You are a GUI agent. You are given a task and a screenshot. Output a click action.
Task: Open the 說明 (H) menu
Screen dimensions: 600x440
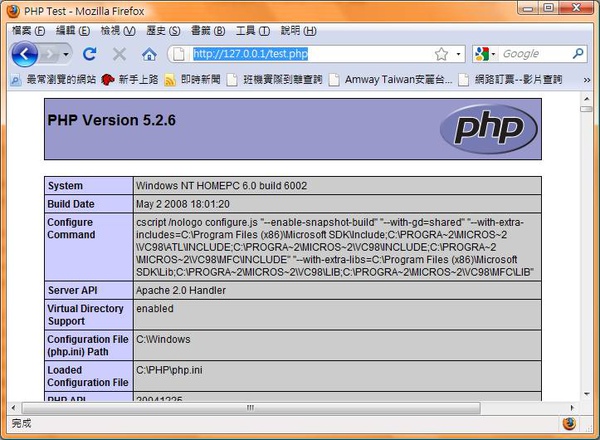pyautogui.click(x=298, y=31)
